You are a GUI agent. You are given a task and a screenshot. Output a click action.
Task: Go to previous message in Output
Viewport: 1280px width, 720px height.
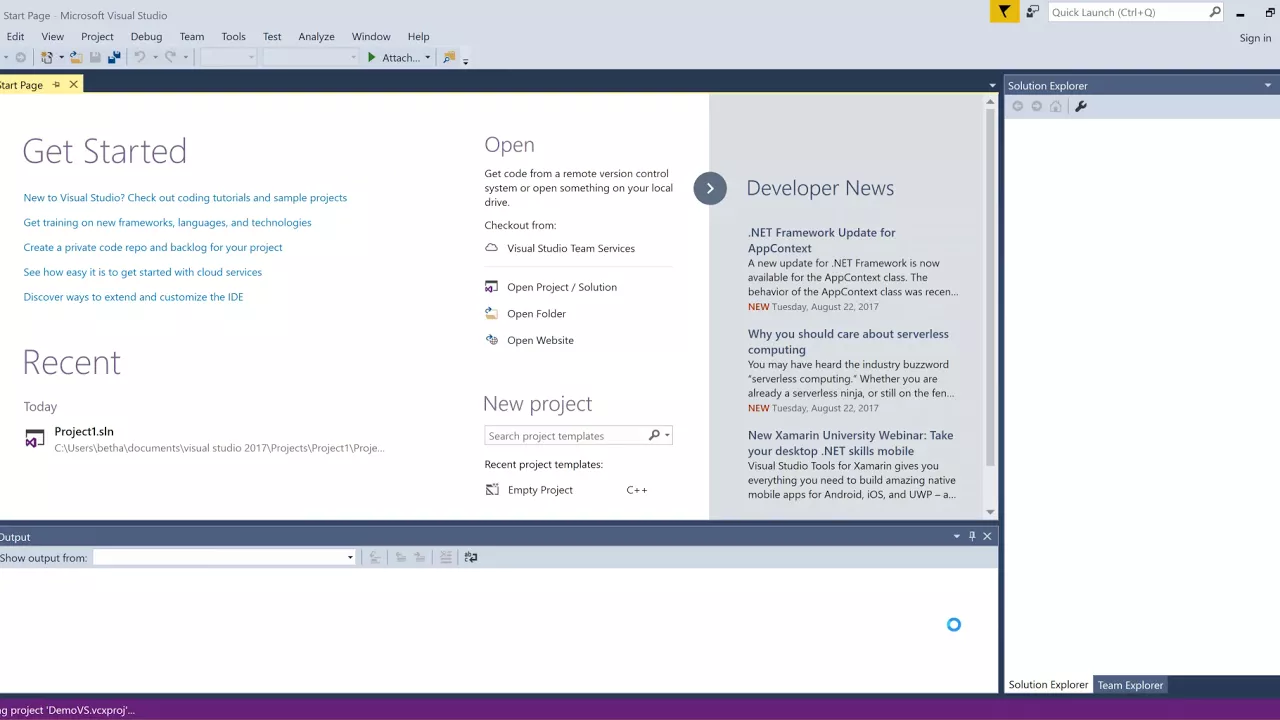coord(400,558)
